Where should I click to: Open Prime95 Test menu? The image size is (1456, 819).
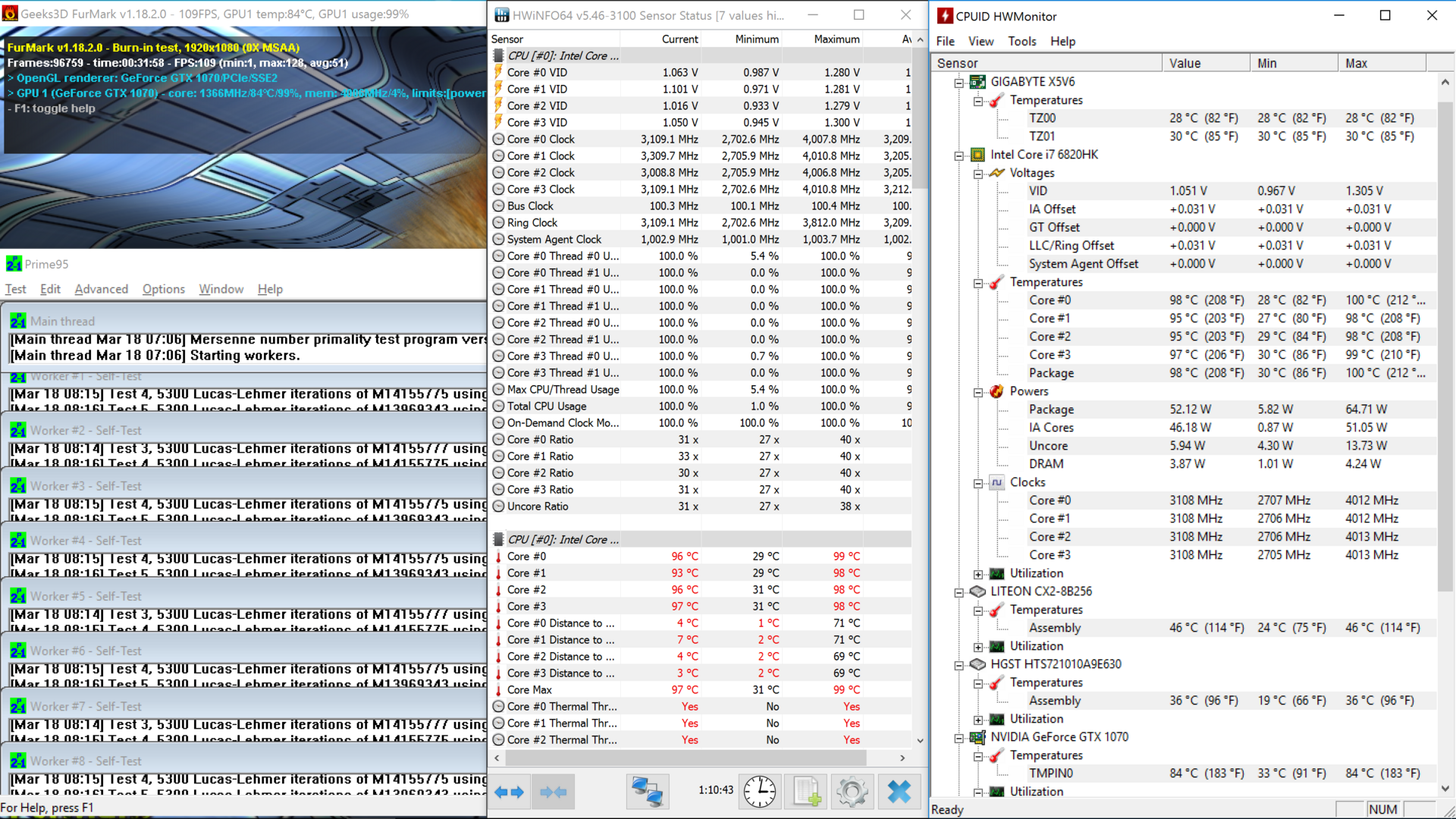tap(15, 289)
